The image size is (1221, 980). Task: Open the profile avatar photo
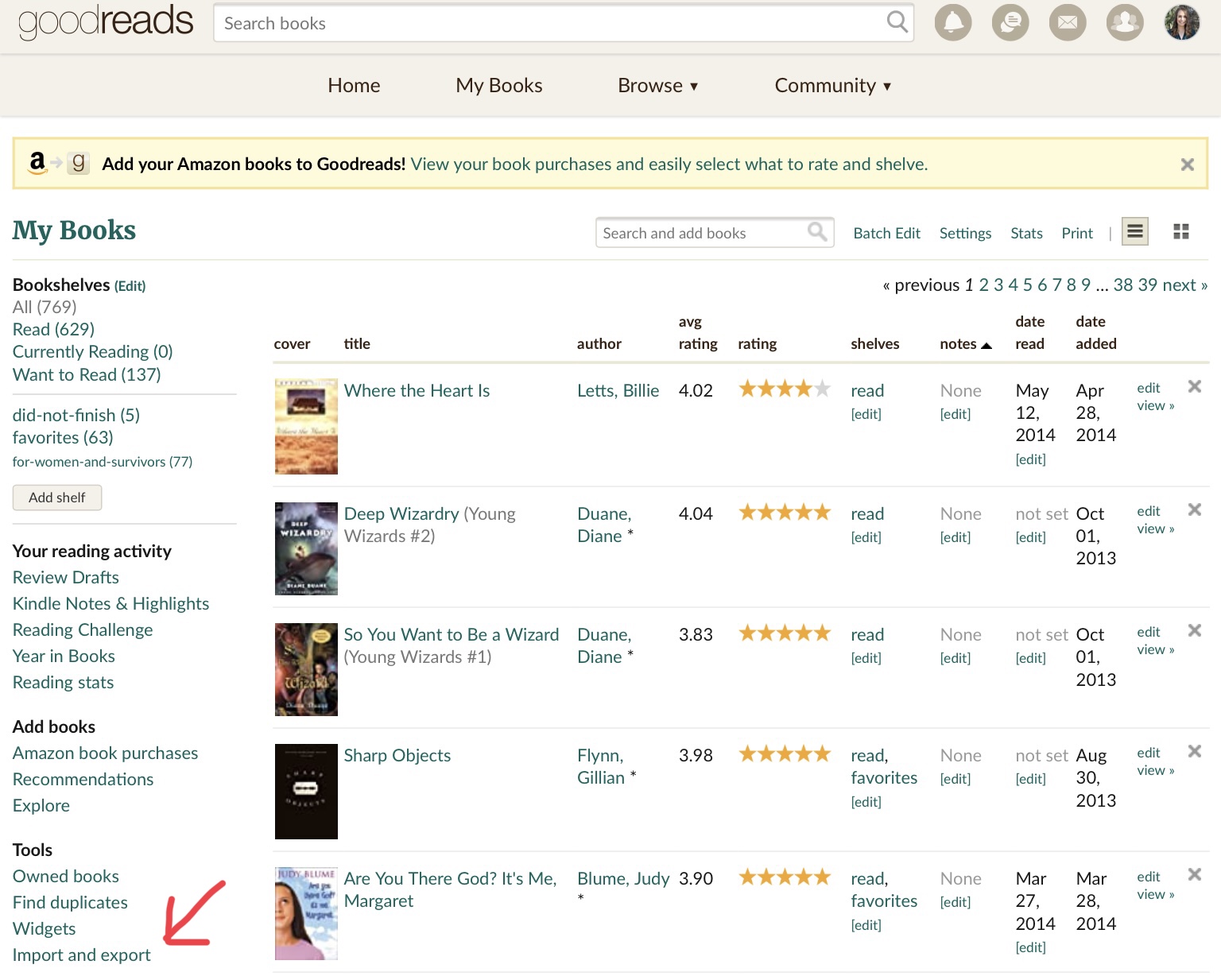[x=1182, y=22]
